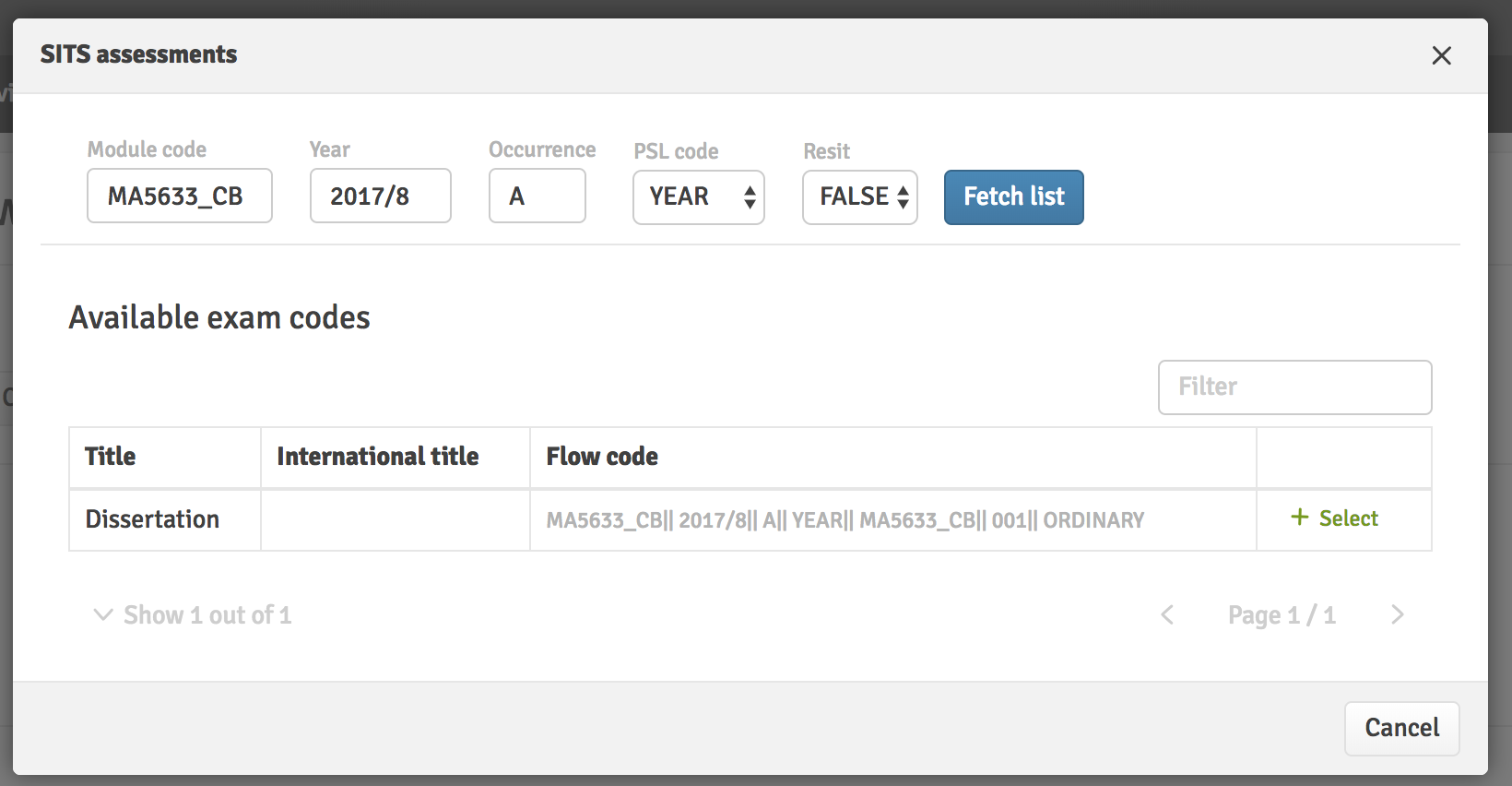This screenshot has width=1512, height=786.
Task: Select the Dissertation title cell
Action: coord(153,519)
